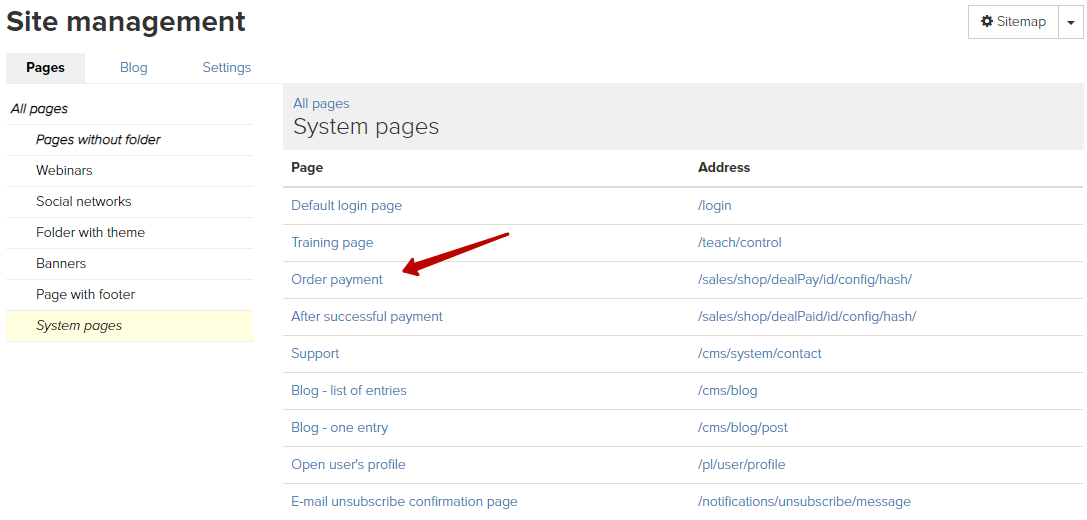Click the Training page link
This screenshot has width=1087, height=520.
(332, 243)
